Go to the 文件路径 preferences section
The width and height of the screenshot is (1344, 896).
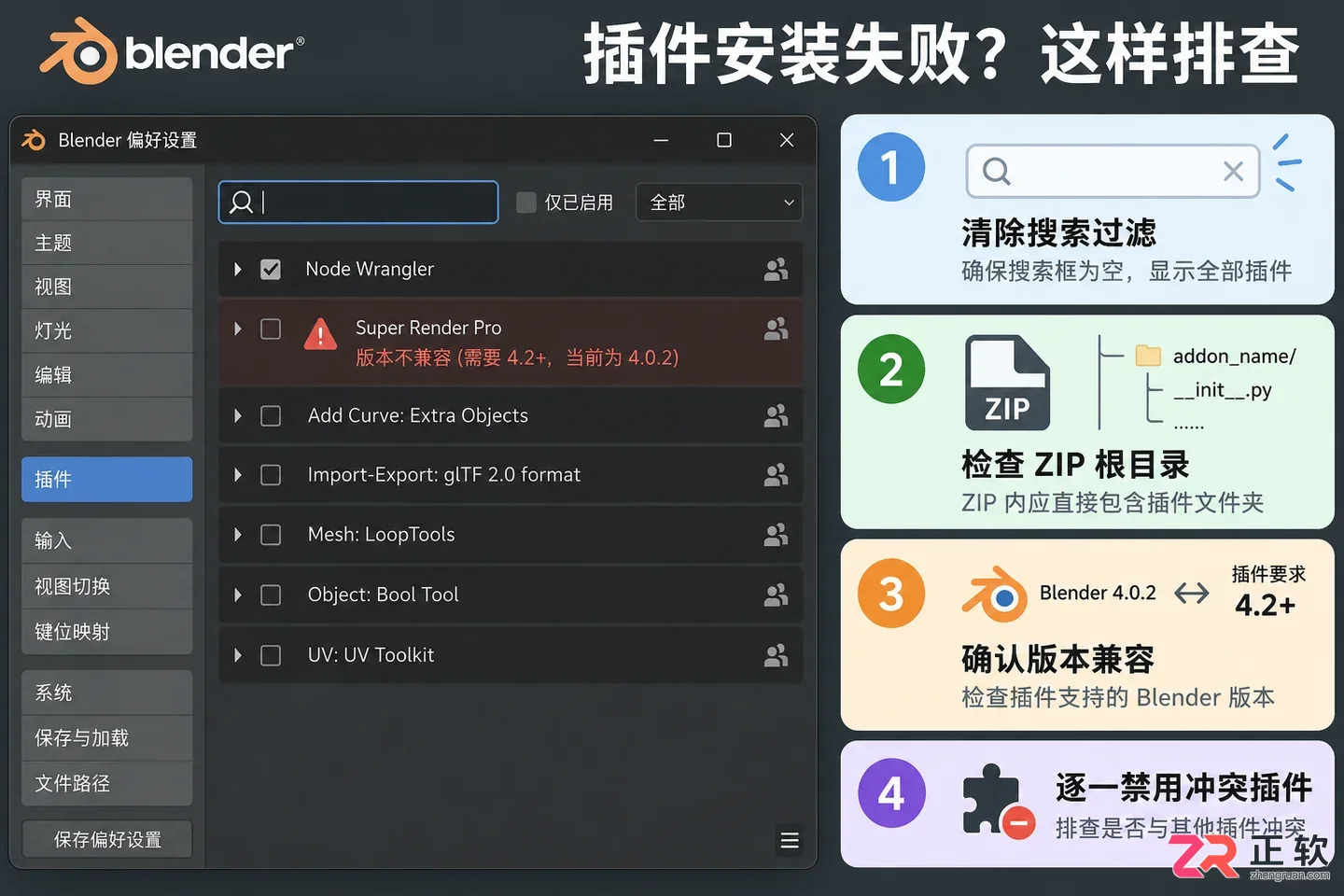pos(107,783)
